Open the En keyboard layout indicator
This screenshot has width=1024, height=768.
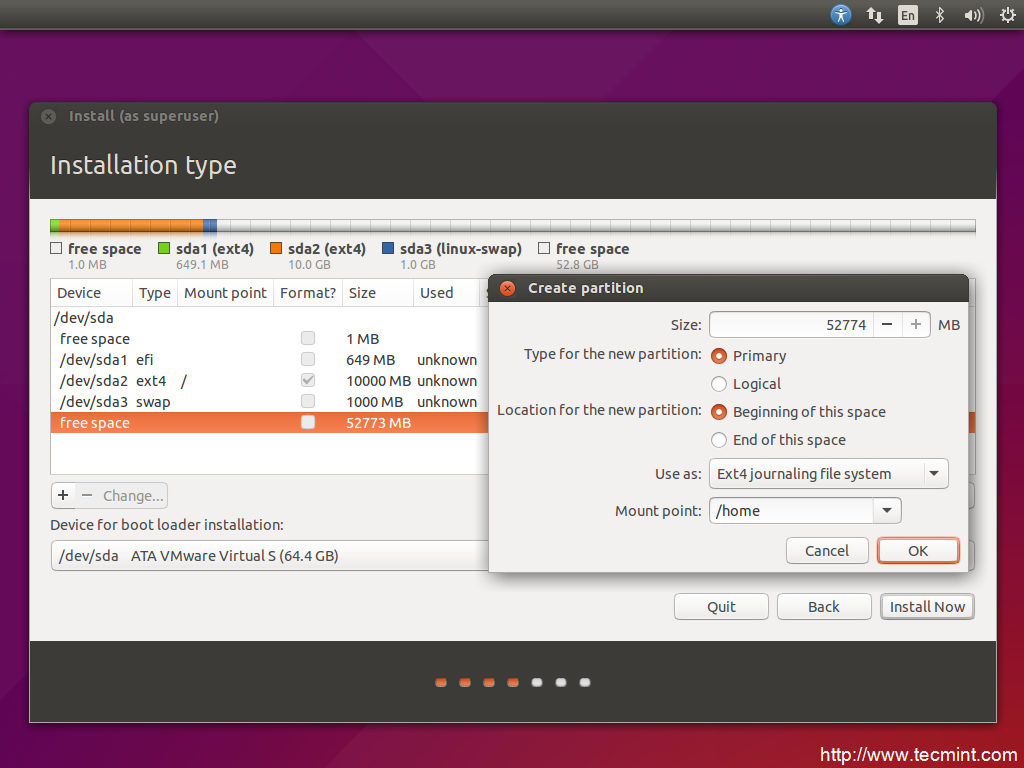pyautogui.click(x=907, y=15)
